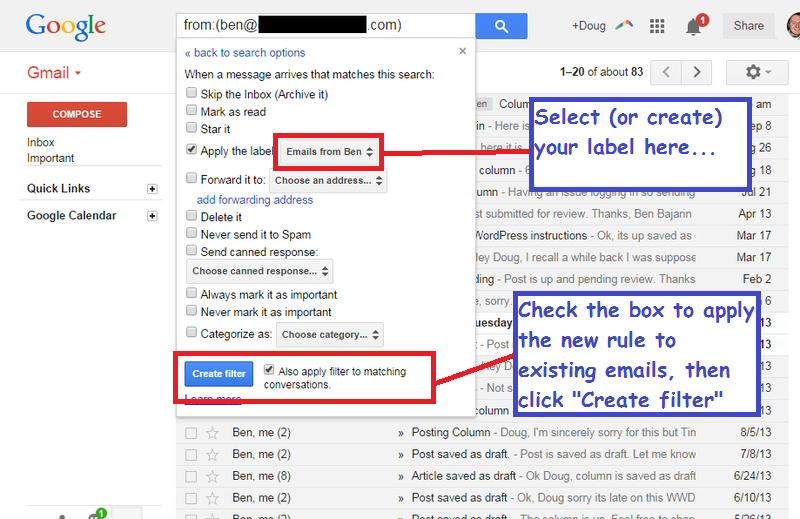This screenshot has height=519, width=800.
Task: Open the Google apps grid icon
Action: (x=657, y=26)
